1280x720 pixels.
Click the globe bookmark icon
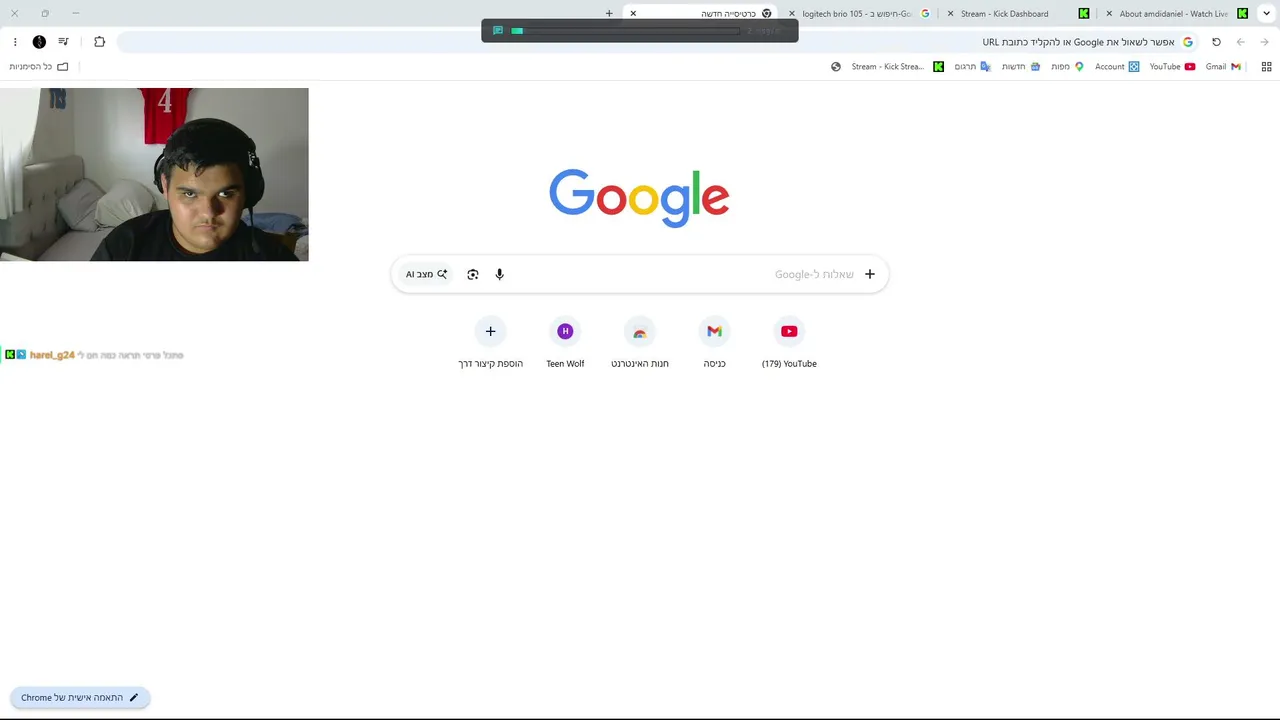click(836, 67)
